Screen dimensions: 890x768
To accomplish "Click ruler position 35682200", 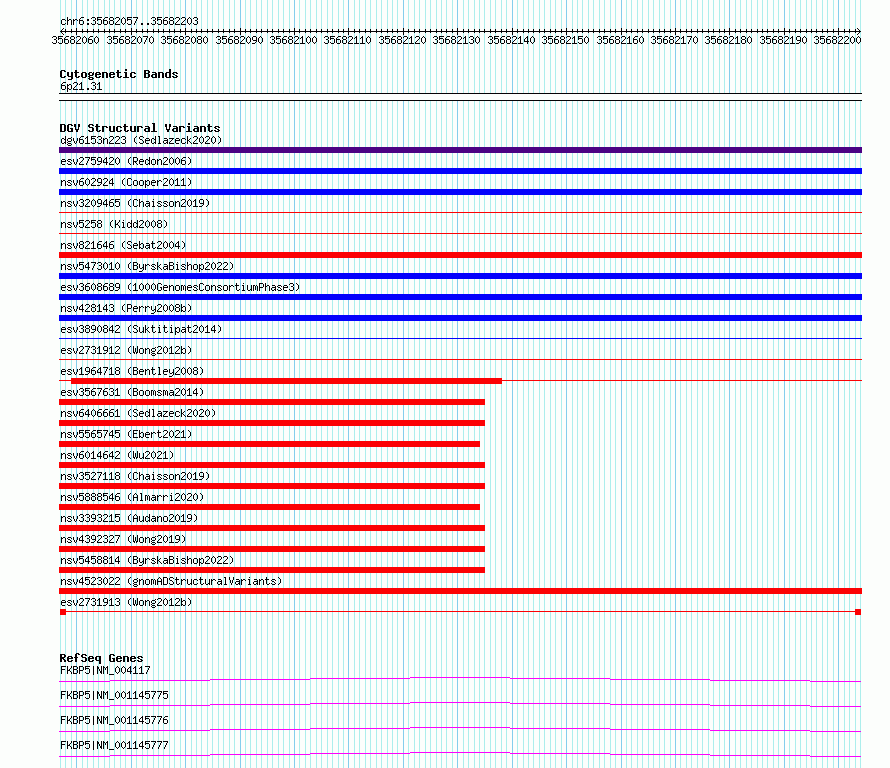I will [837, 40].
